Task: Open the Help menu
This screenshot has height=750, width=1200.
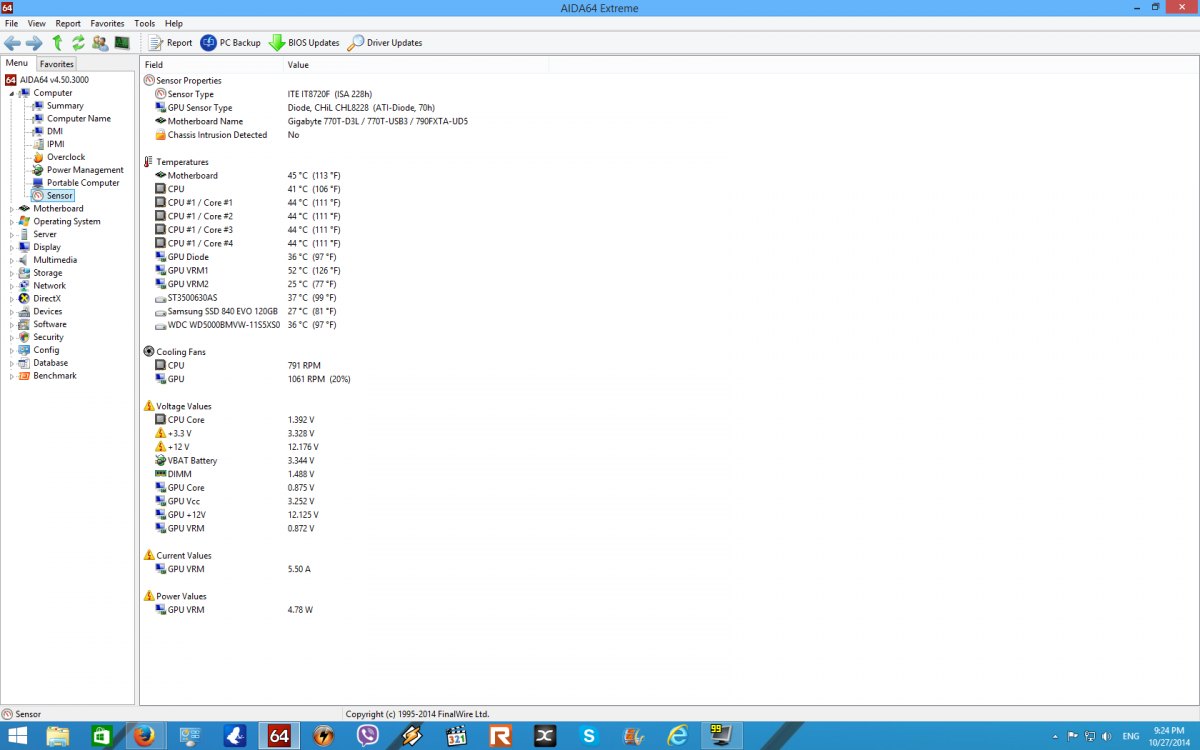Action: (x=174, y=23)
